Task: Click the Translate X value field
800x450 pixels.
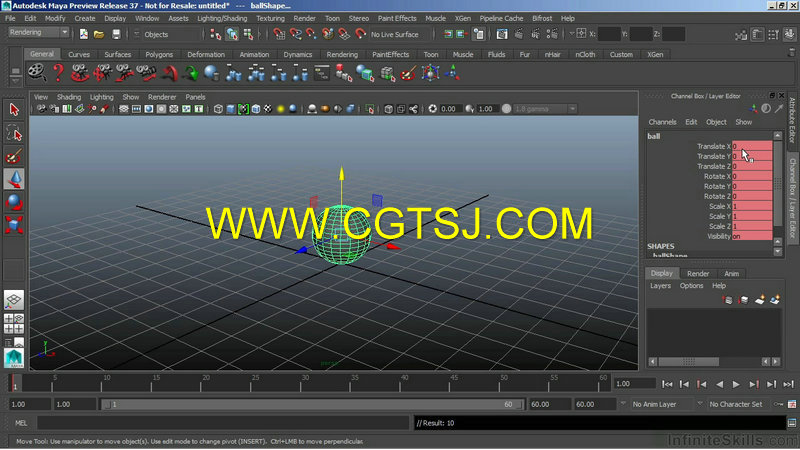Action: tap(752, 146)
